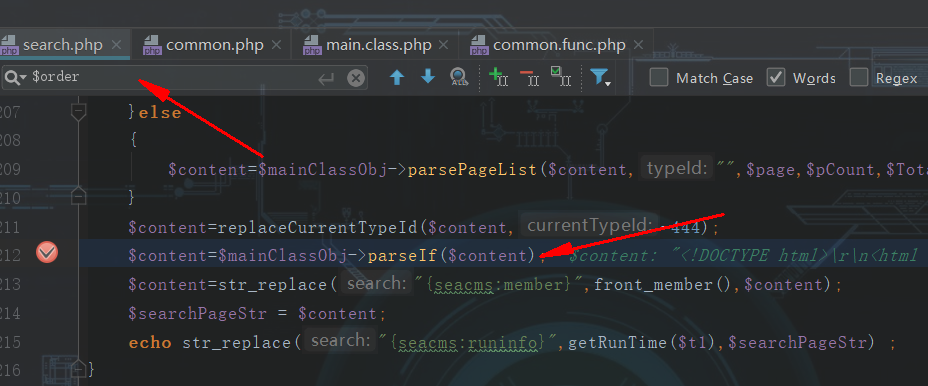Click the php file icon on common.func.php tab

point(479,45)
